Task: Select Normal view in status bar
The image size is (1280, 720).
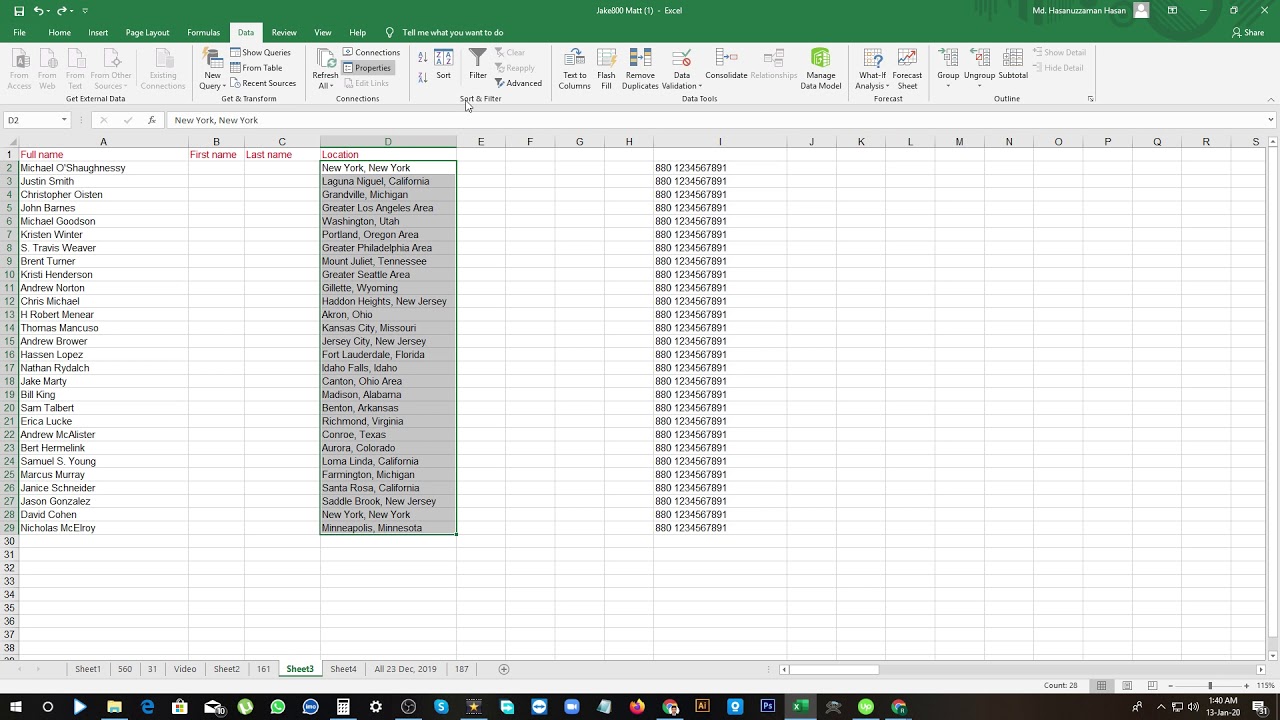Action: point(1101,685)
